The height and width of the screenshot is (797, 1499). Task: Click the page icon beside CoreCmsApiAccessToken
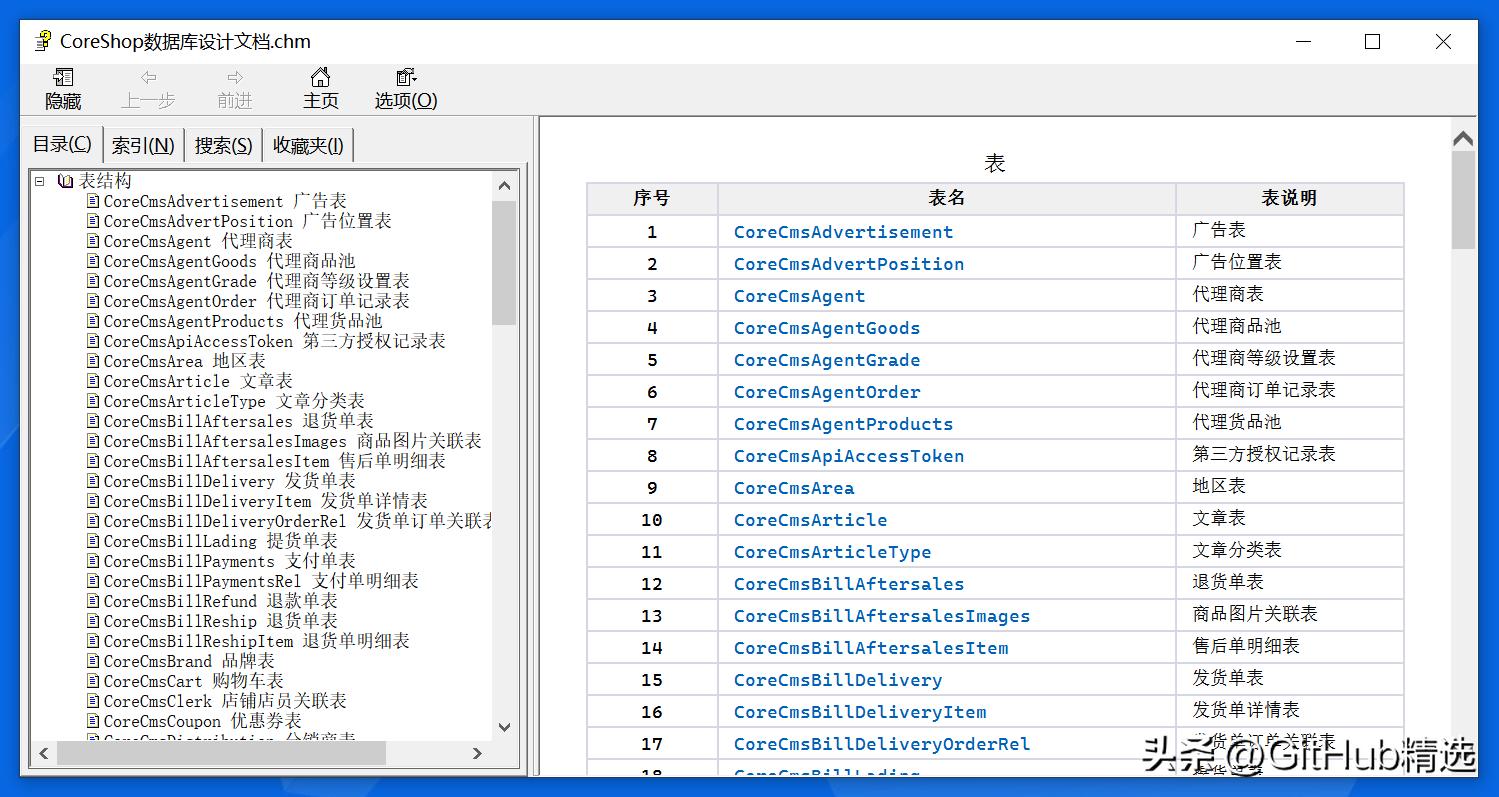click(94, 341)
